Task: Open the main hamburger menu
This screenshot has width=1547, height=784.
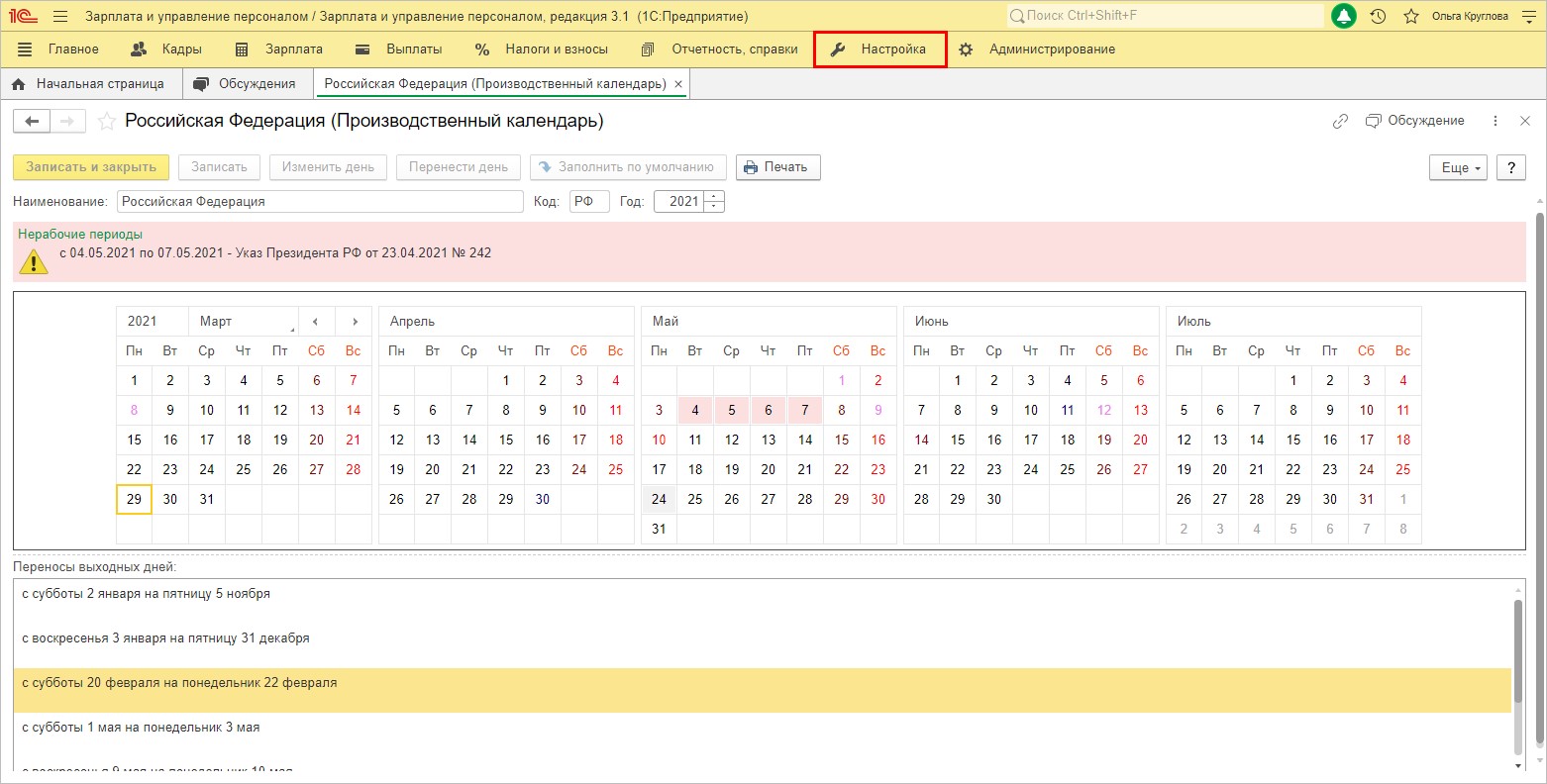Action: [60, 16]
